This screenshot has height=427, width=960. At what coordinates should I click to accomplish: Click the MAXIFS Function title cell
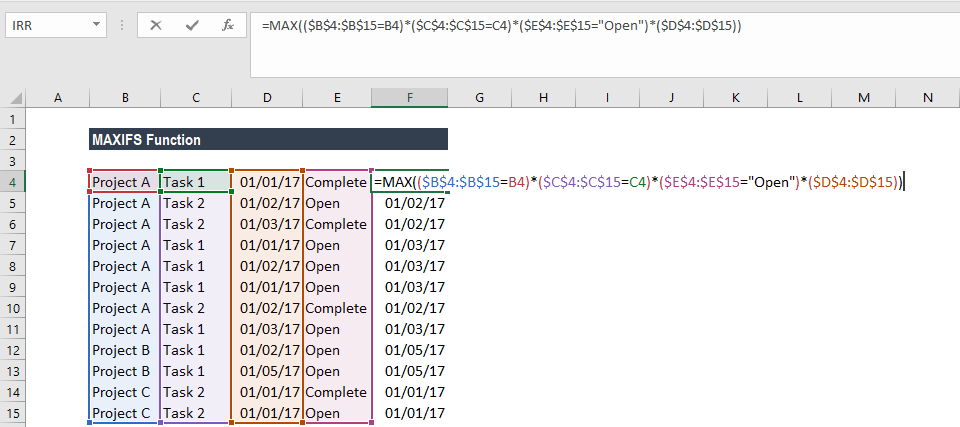pos(268,140)
